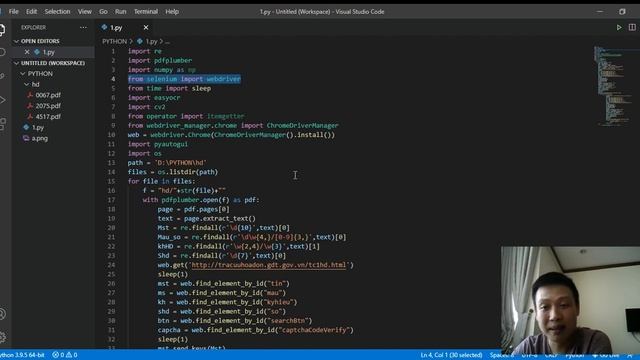This screenshot has height=360, width=640.
Task: Run the Python file with play icon
Action: [619, 27]
